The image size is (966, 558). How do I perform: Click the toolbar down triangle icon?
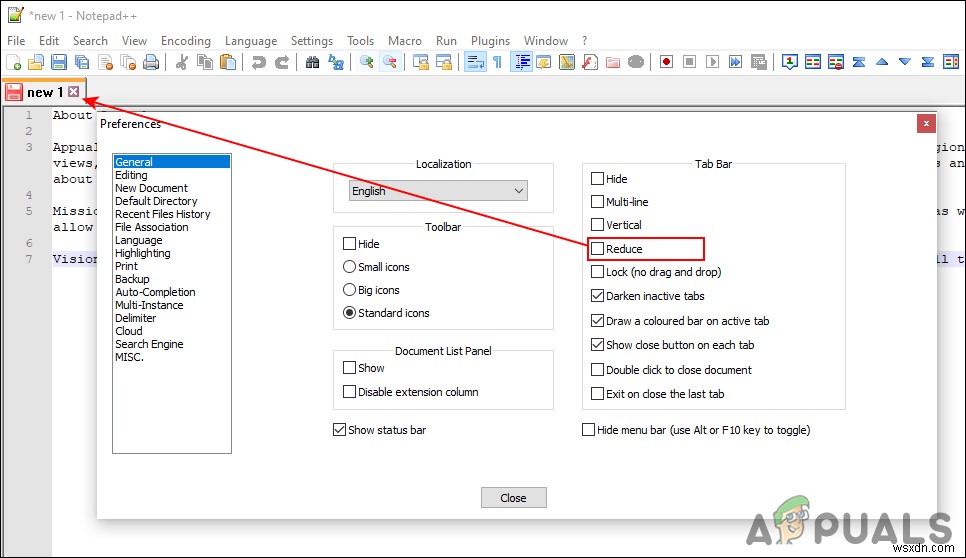(x=904, y=62)
